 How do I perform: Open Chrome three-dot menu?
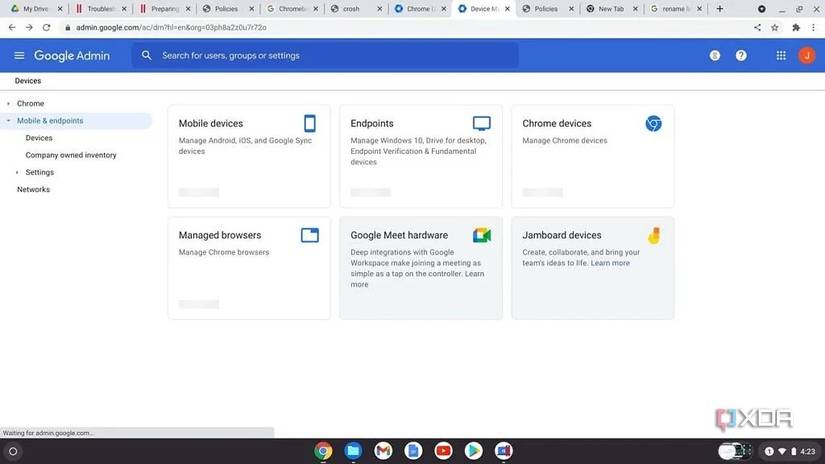(813, 27)
